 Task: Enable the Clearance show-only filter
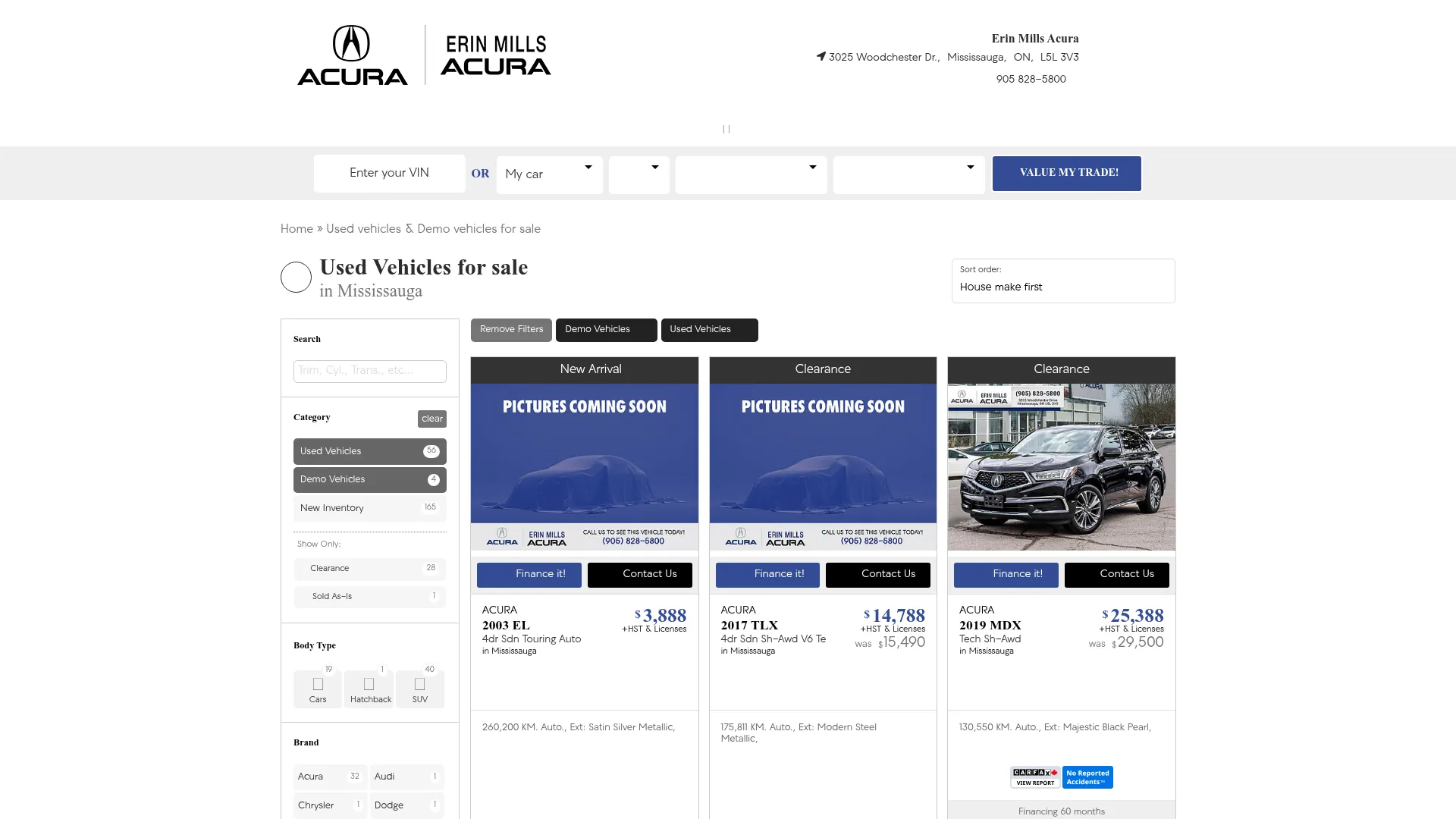tap(370, 569)
